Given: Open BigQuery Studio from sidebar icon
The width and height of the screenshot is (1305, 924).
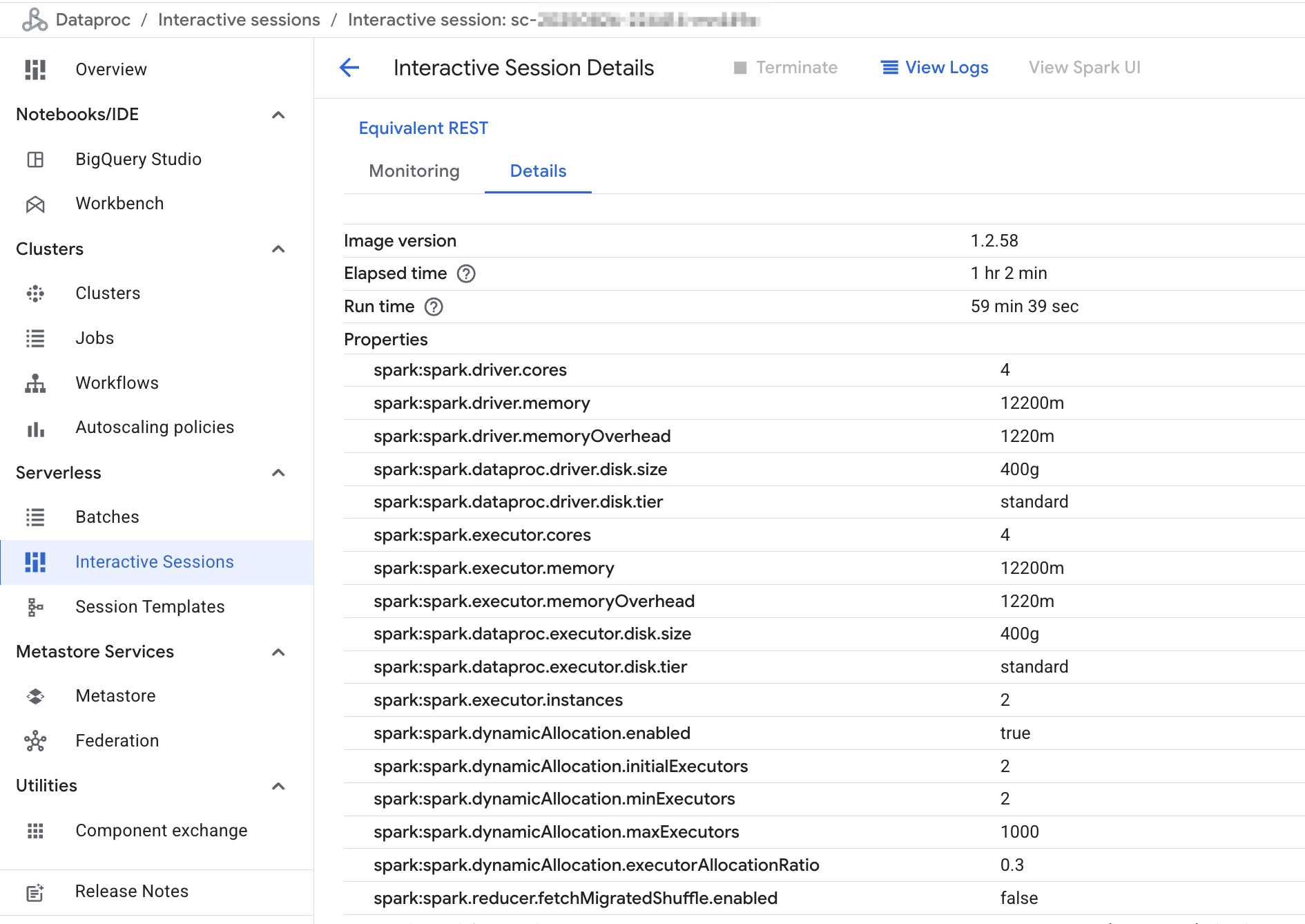Looking at the screenshot, I should (35, 160).
